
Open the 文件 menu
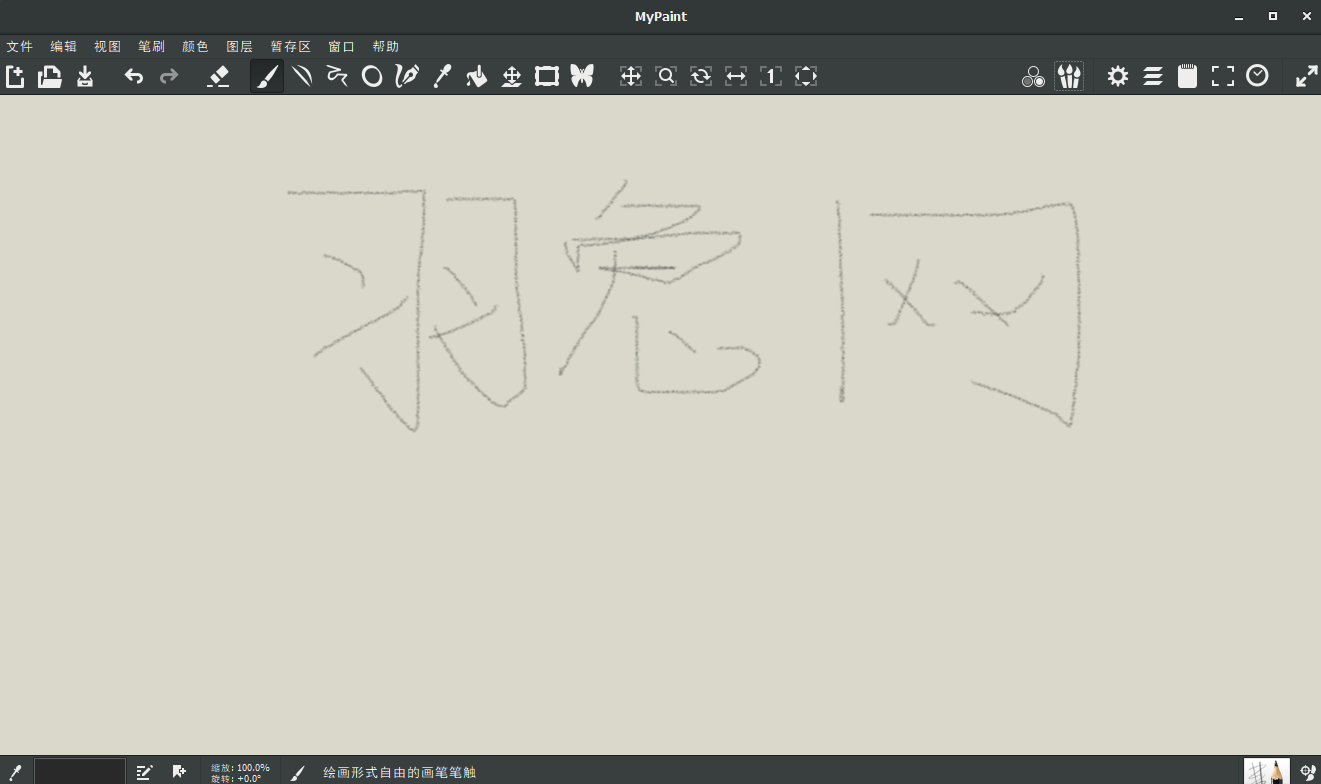point(20,47)
